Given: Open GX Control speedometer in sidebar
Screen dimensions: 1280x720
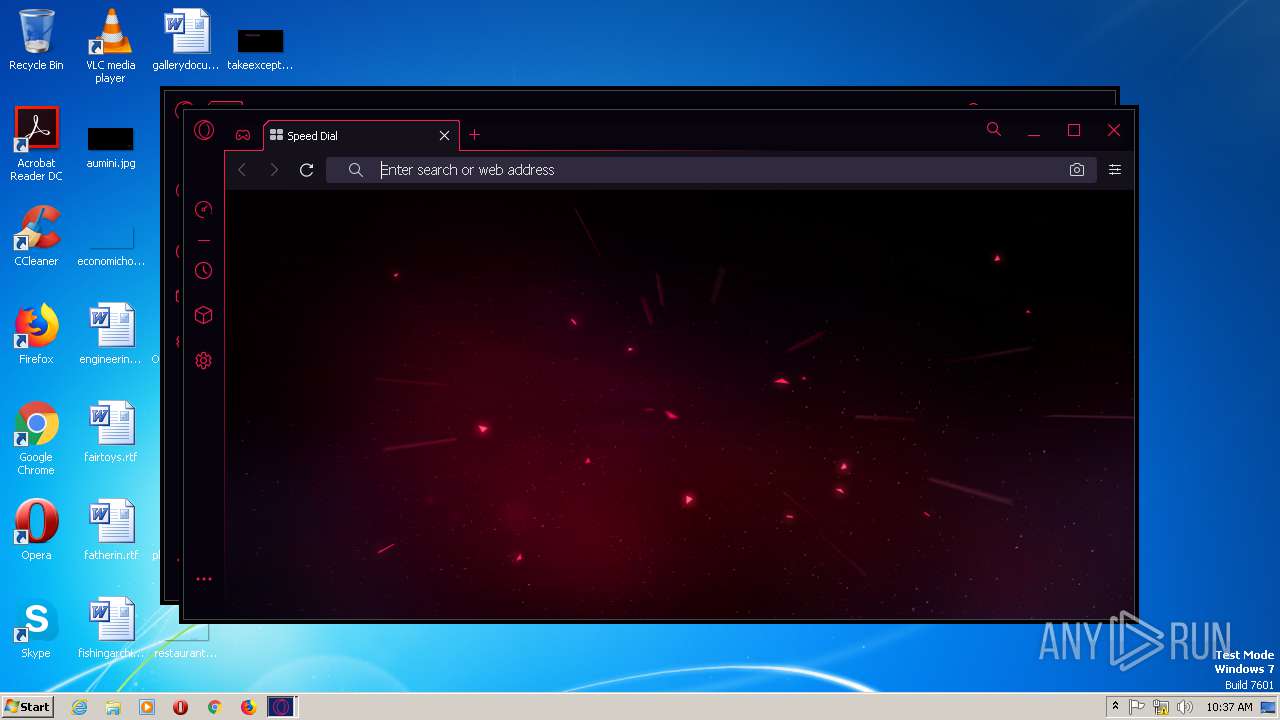Looking at the screenshot, I should (203, 209).
